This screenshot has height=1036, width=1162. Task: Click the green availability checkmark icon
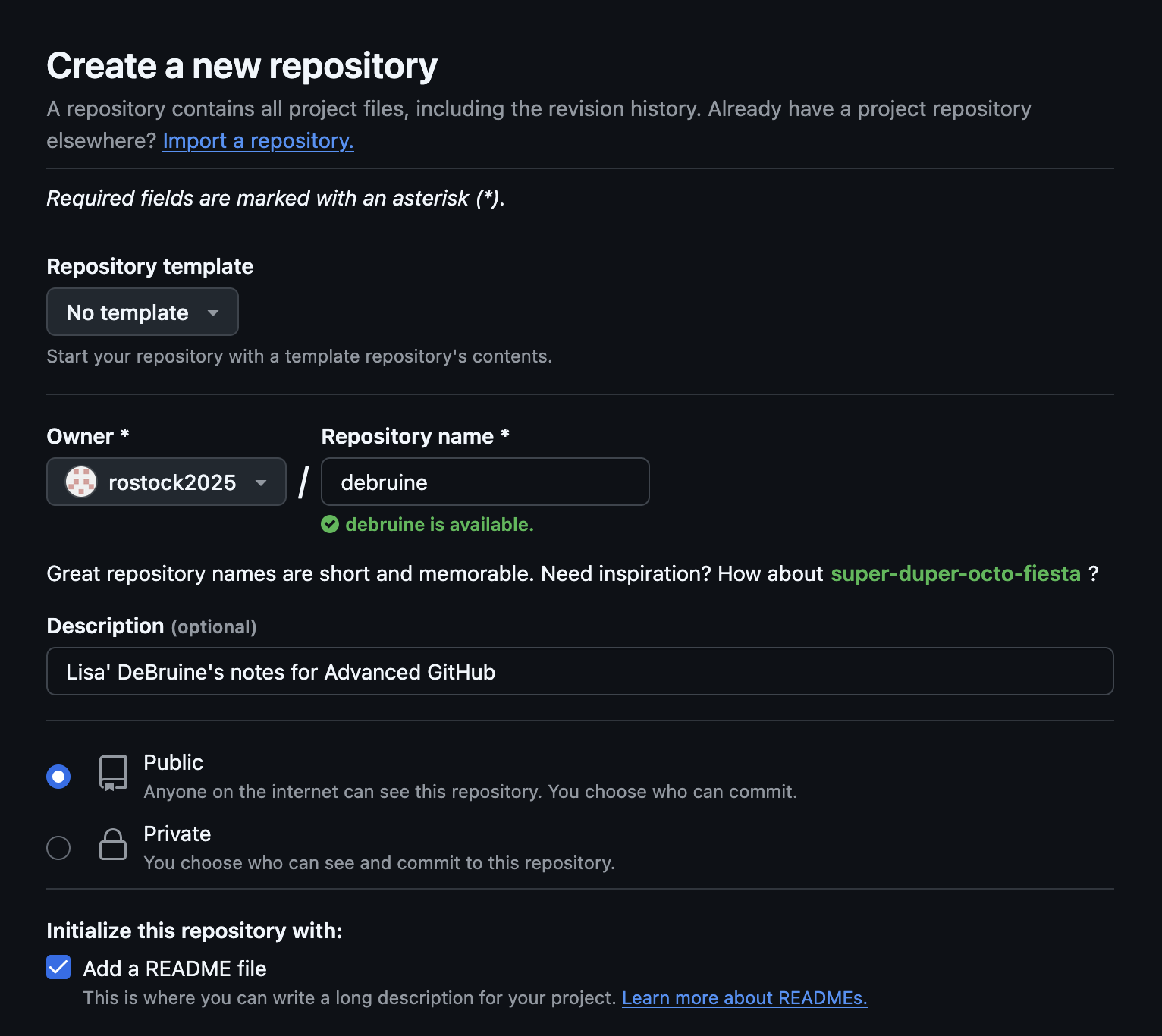point(330,525)
